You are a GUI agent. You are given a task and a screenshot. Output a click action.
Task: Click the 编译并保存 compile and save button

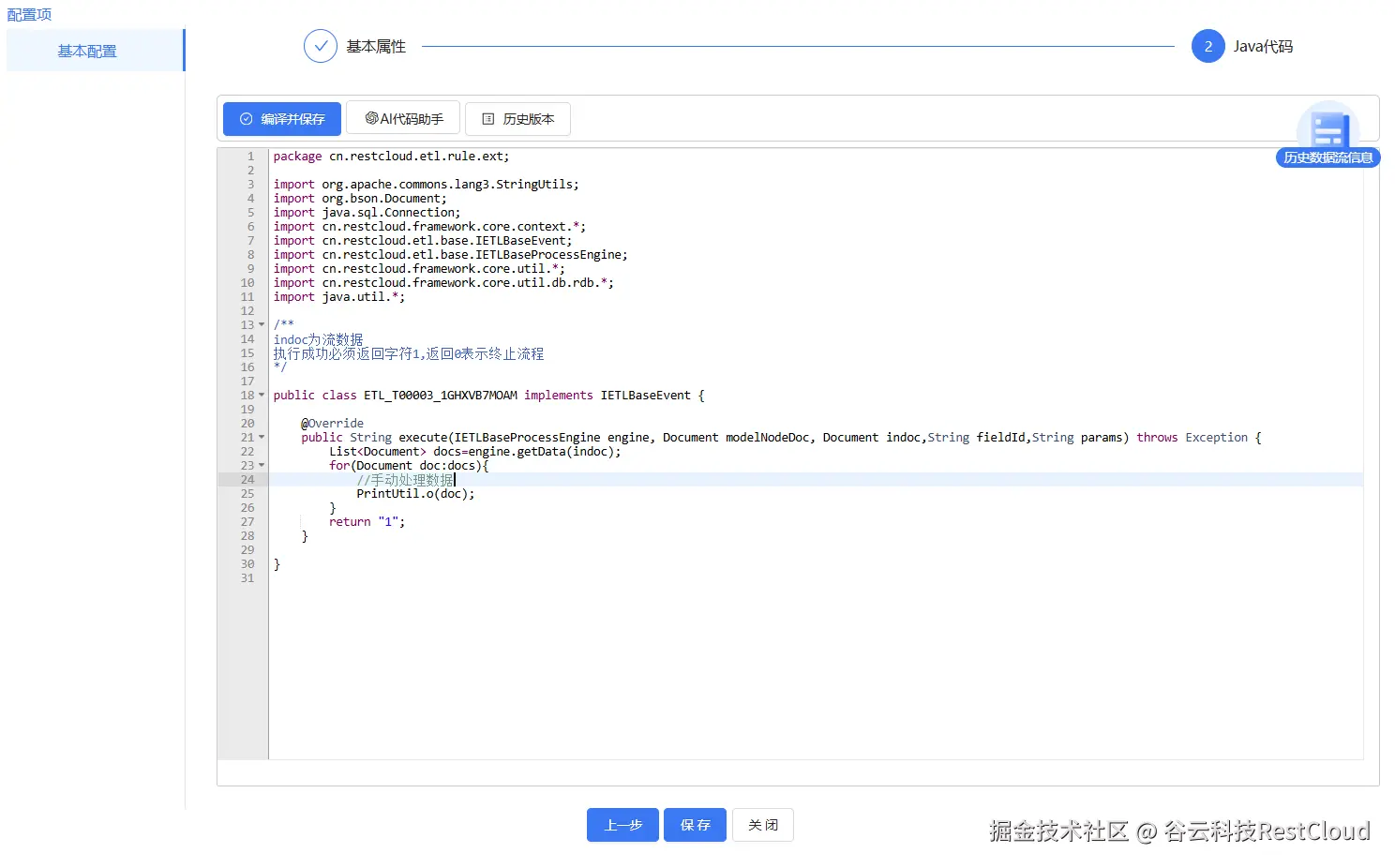(281, 119)
